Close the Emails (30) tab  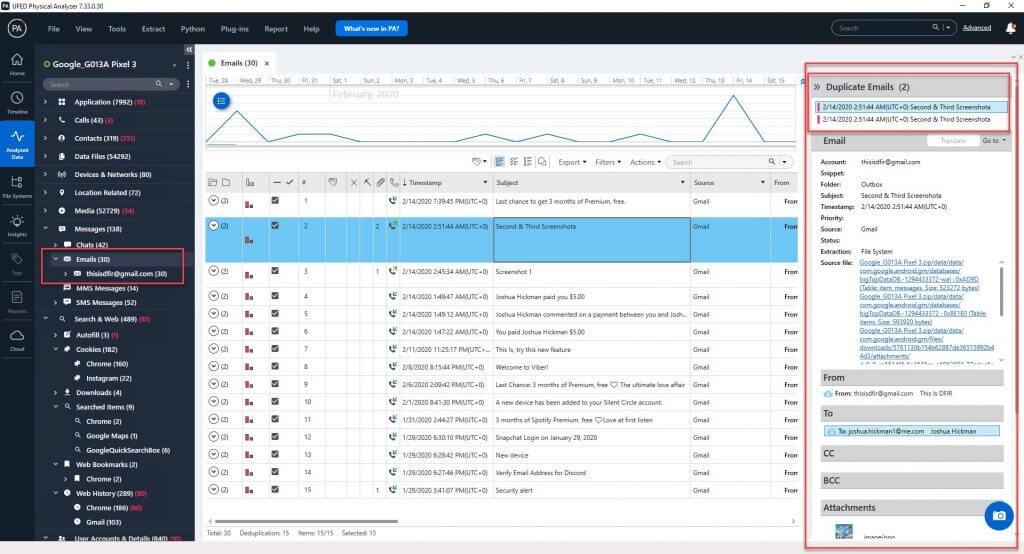tap(266, 63)
